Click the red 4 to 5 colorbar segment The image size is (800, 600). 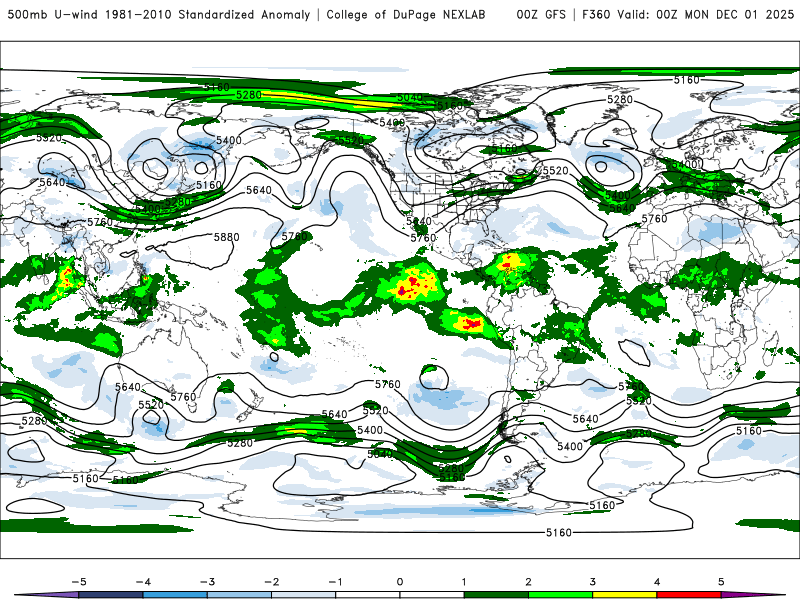coord(689,595)
